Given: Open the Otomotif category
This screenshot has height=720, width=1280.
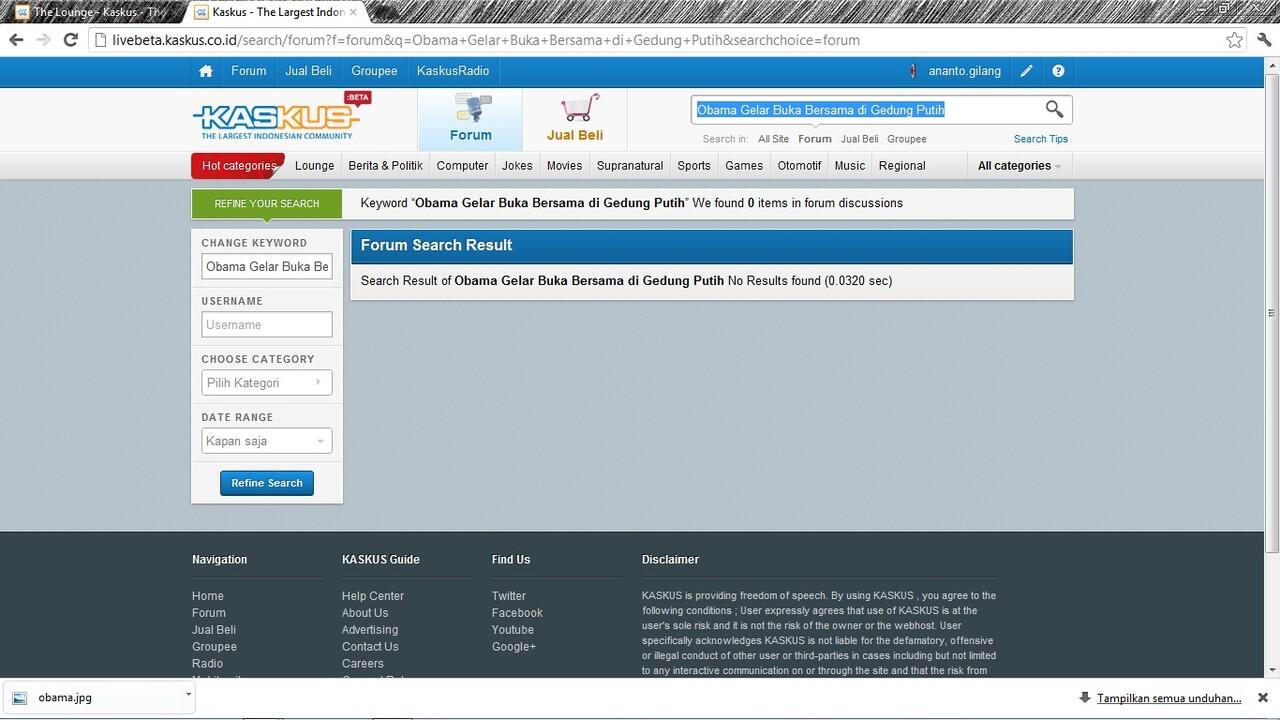Looking at the screenshot, I should pos(800,166).
